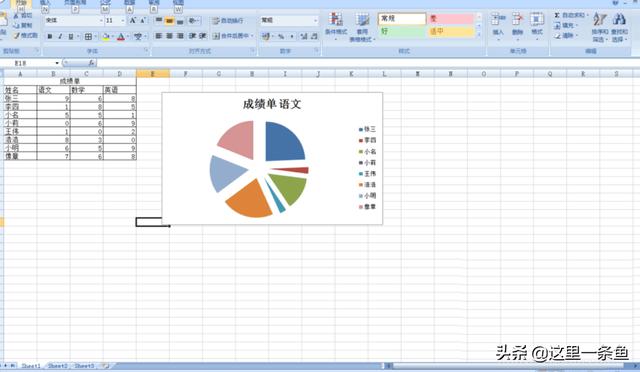Open the font size dropdown showing 11
The height and width of the screenshot is (372, 640).
point(123,20)
